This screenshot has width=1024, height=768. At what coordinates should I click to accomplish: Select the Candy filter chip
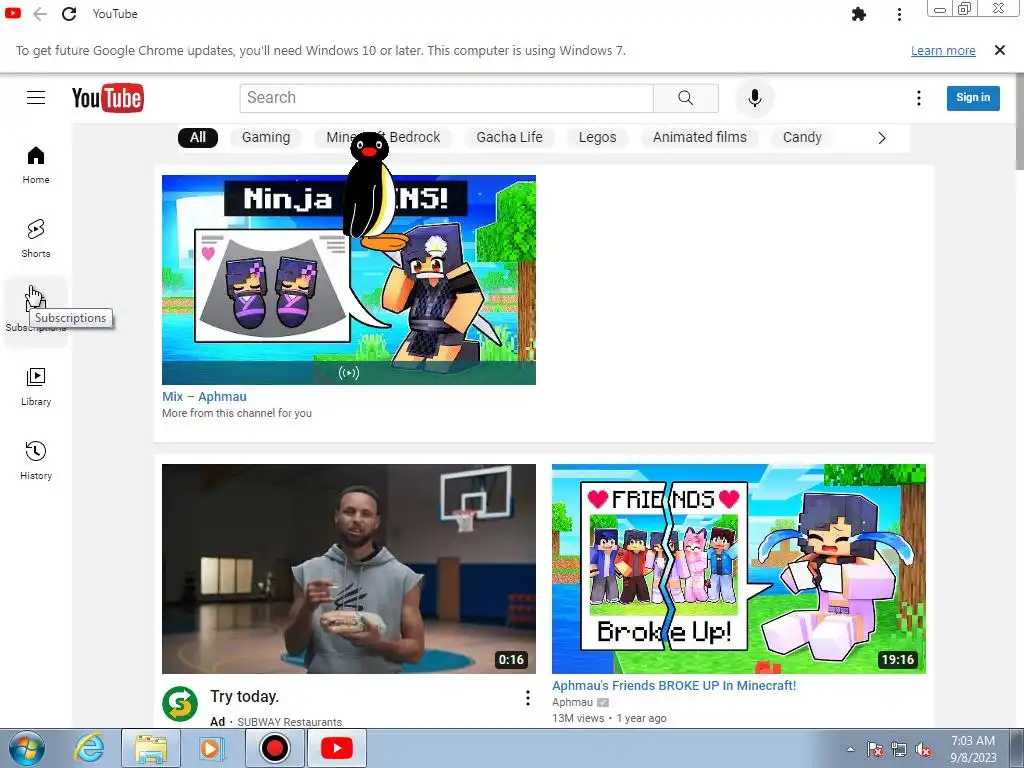pyautogui.click(x=802, y=137)
